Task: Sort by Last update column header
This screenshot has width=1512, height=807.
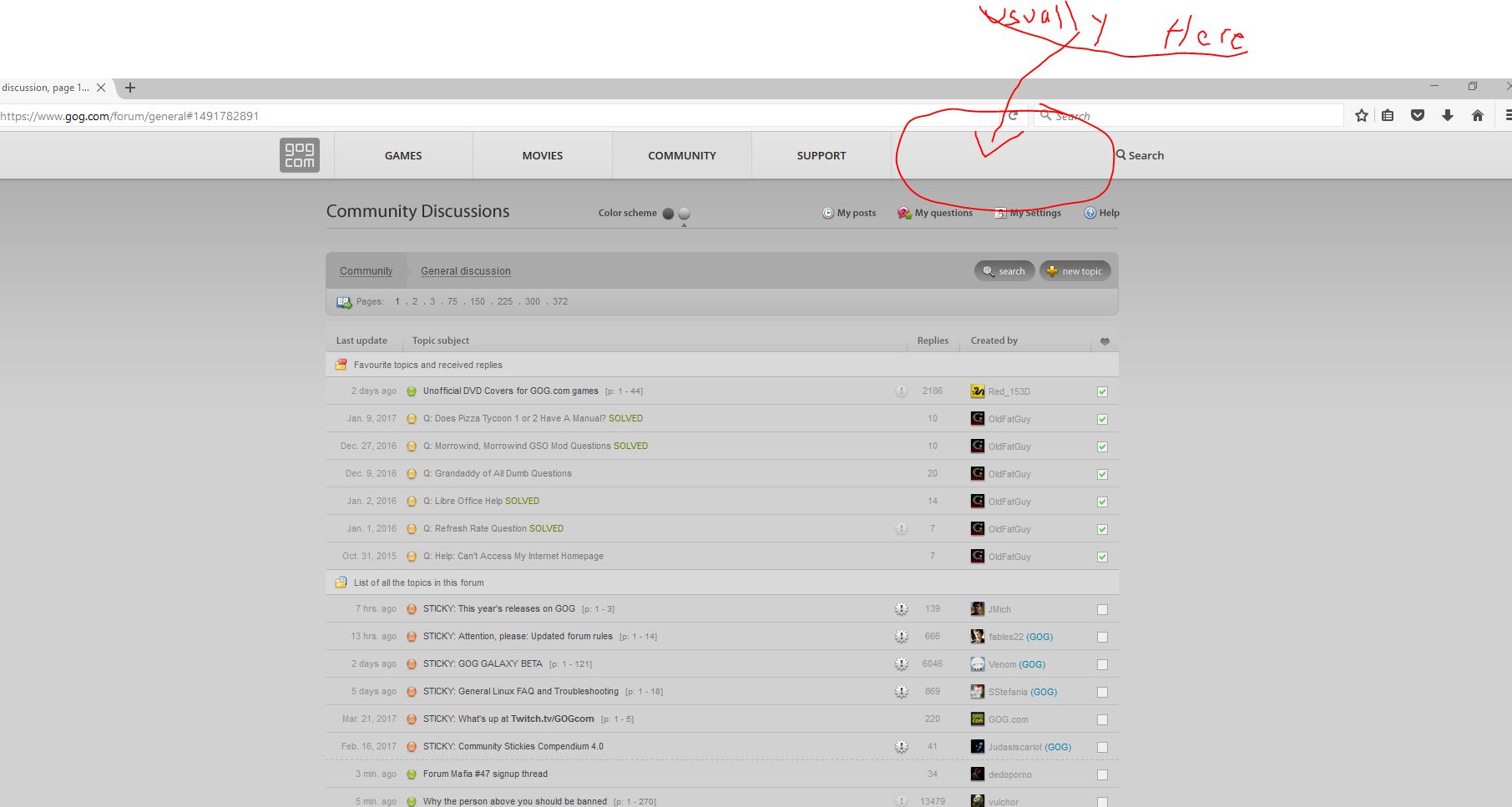Action: (x=362, y=340)
